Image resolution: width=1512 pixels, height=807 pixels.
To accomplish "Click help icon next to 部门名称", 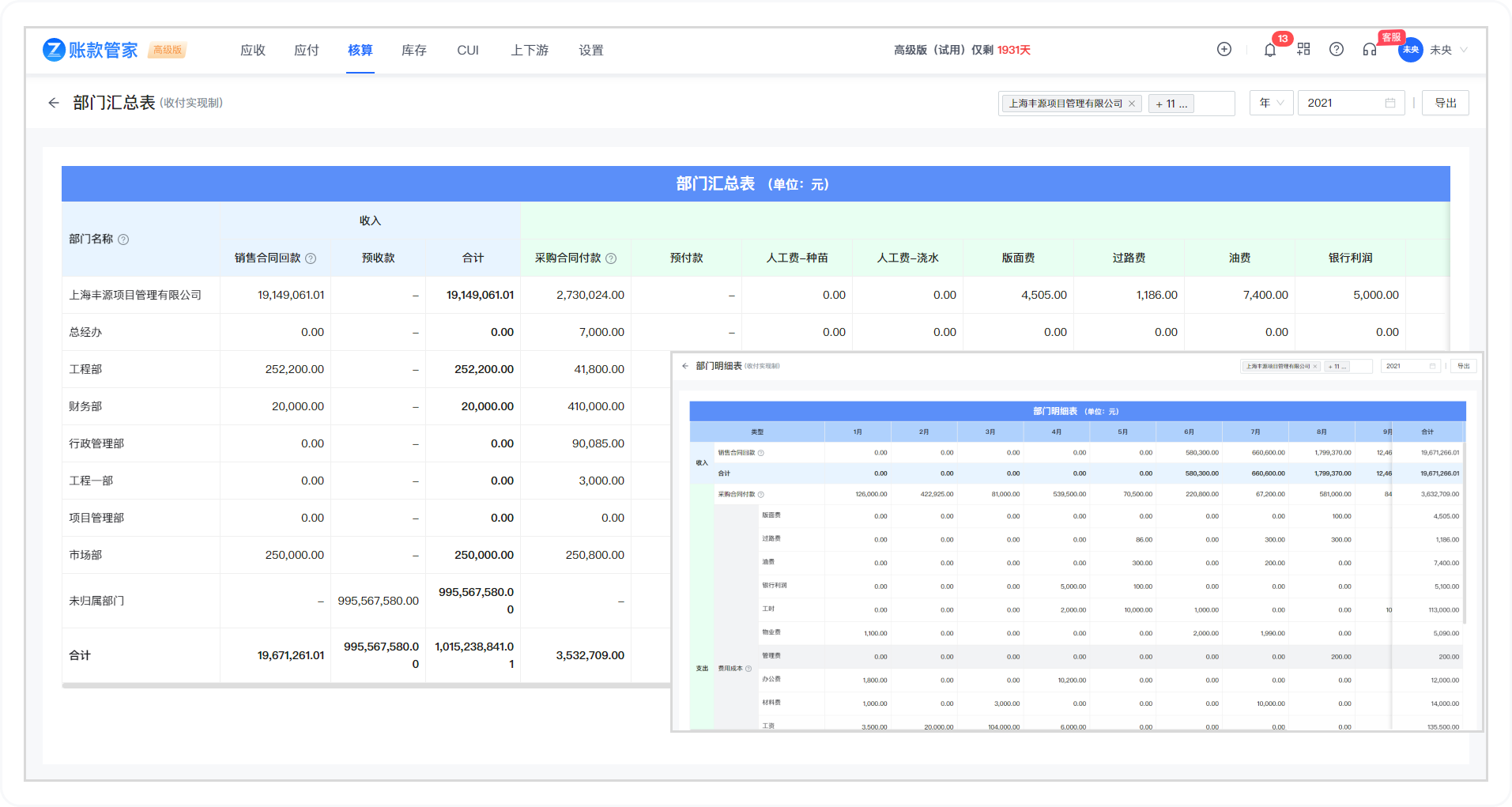I will coord(123,239).
